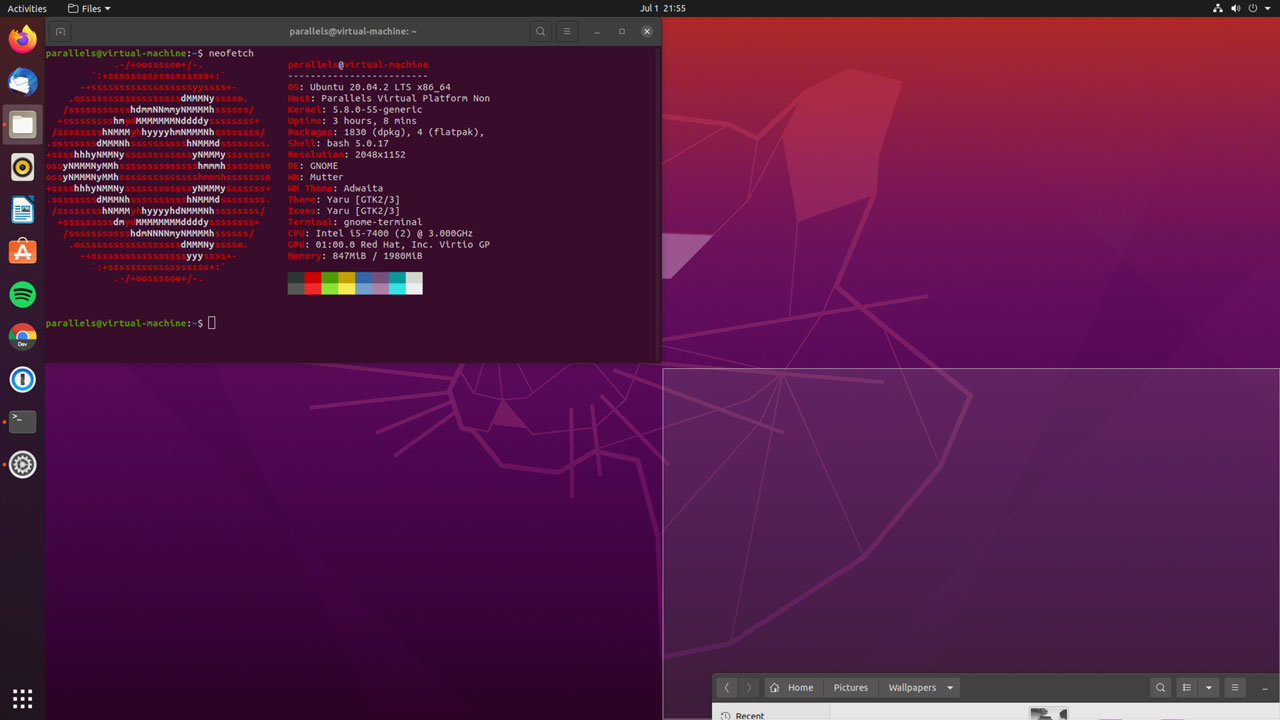Open the view options dropdown in Files
This screenshot has height=720, width=1280.
pyautogui.click(x=1208, y=687)
